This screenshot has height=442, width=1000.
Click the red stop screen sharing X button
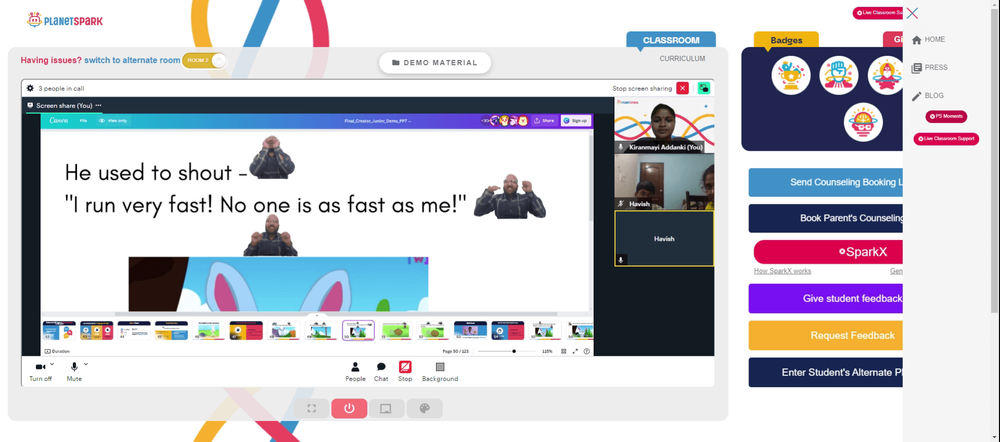(x=682, y=88)
